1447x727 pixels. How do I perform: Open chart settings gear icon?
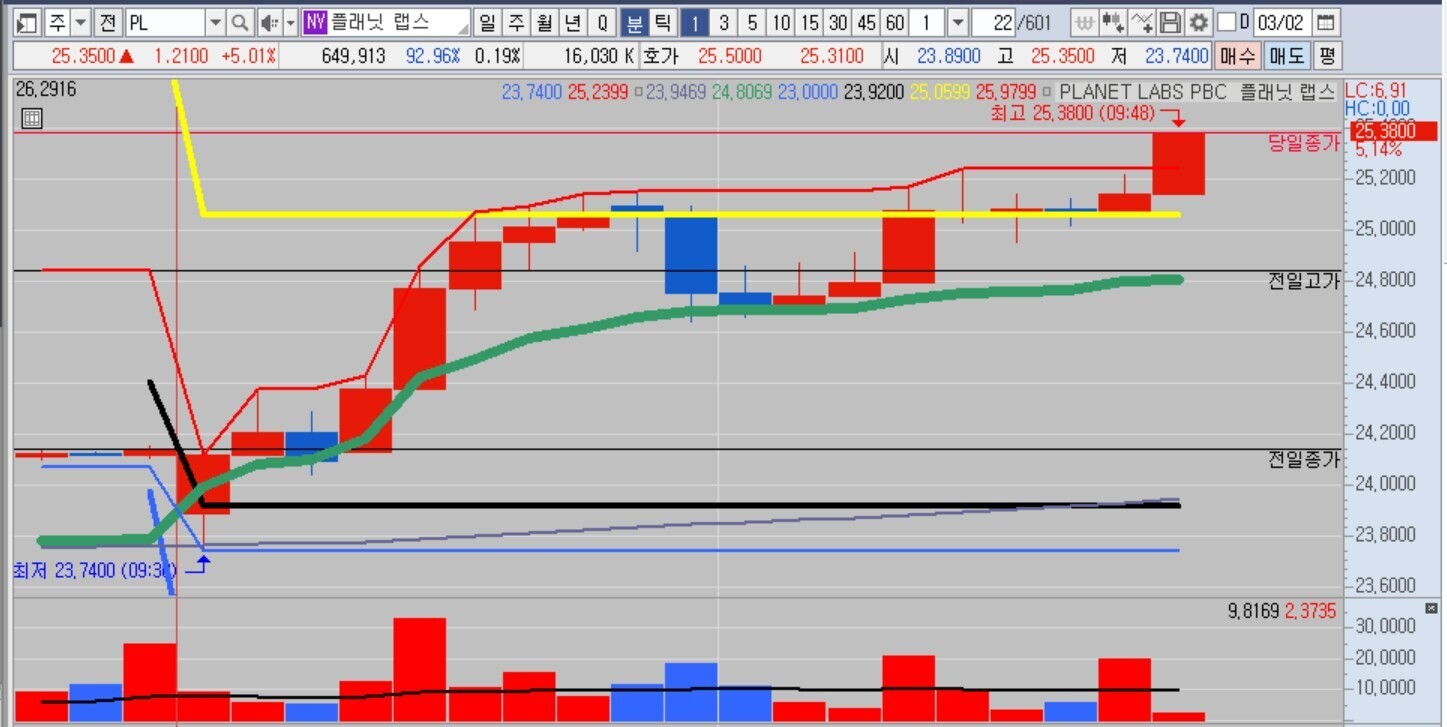coord(1199,22)
